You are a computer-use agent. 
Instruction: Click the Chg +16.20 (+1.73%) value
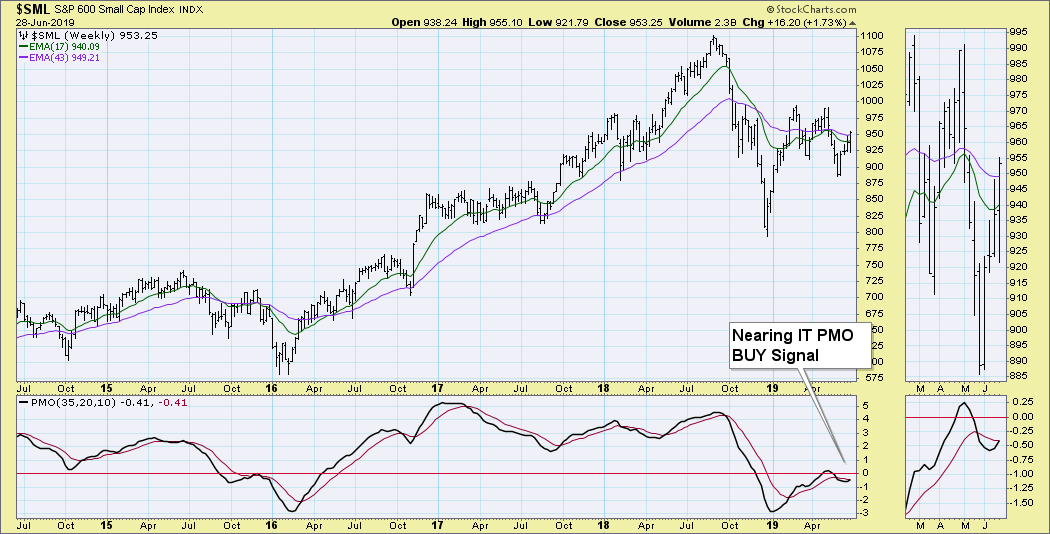point(795,22)
